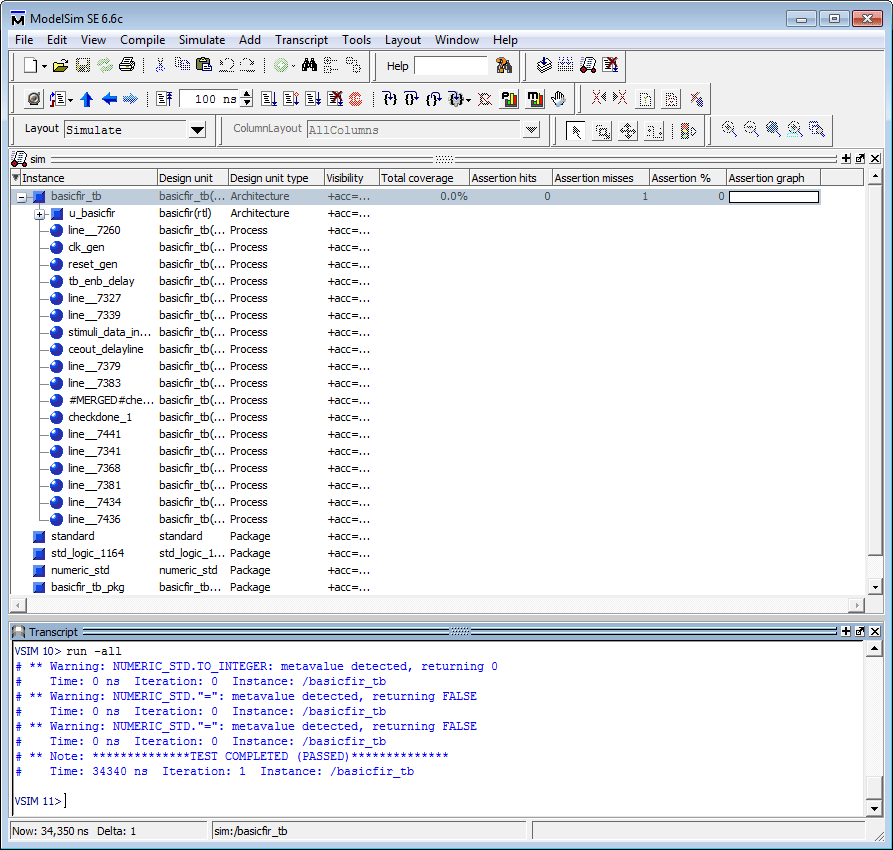Select the stimuli_data_in process row

(110, 332)
